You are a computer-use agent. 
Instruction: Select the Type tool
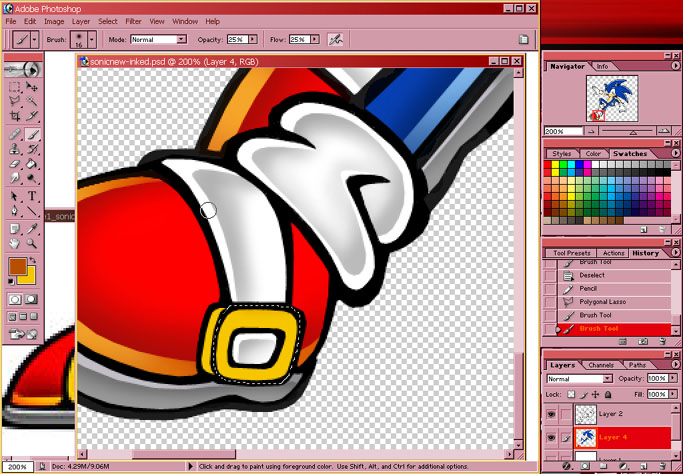point(31,196)
